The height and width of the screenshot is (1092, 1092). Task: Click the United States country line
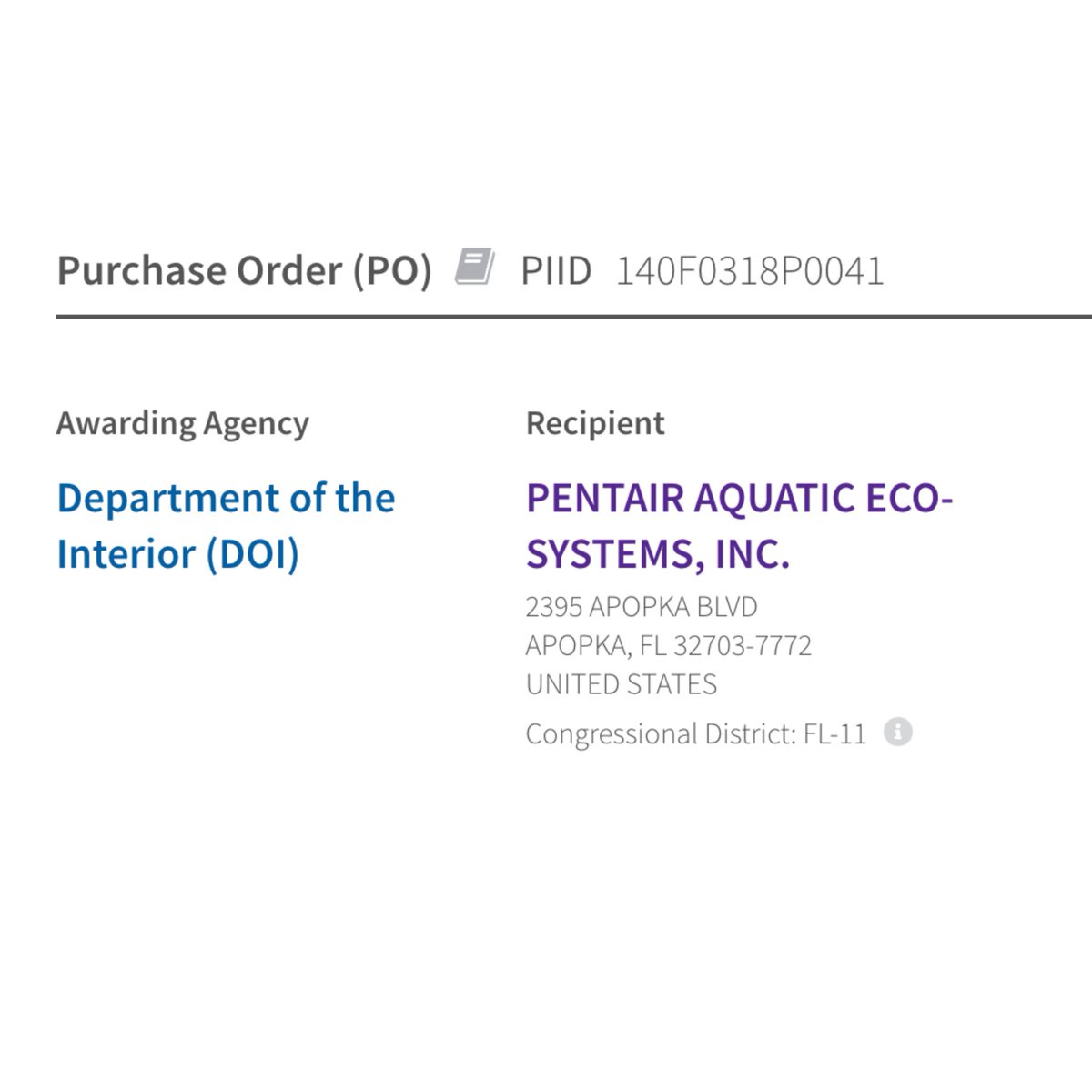[x=622, y=684]
